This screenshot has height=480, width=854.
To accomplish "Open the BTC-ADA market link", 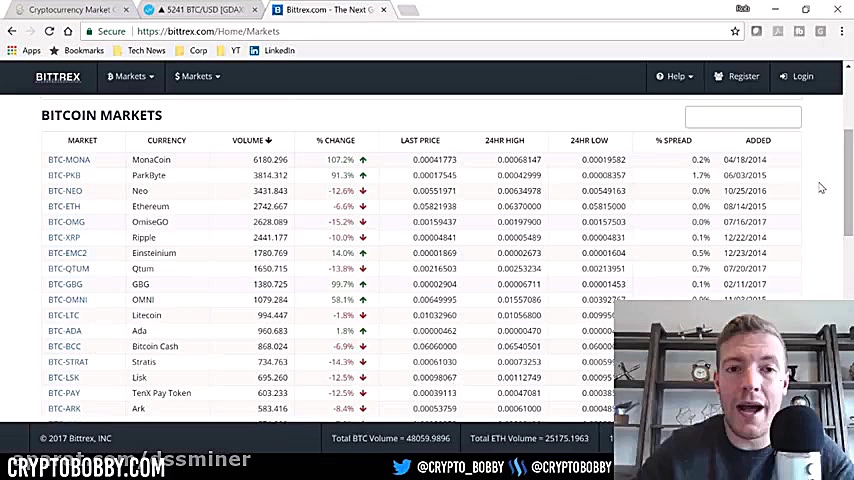I will [65, 331].
